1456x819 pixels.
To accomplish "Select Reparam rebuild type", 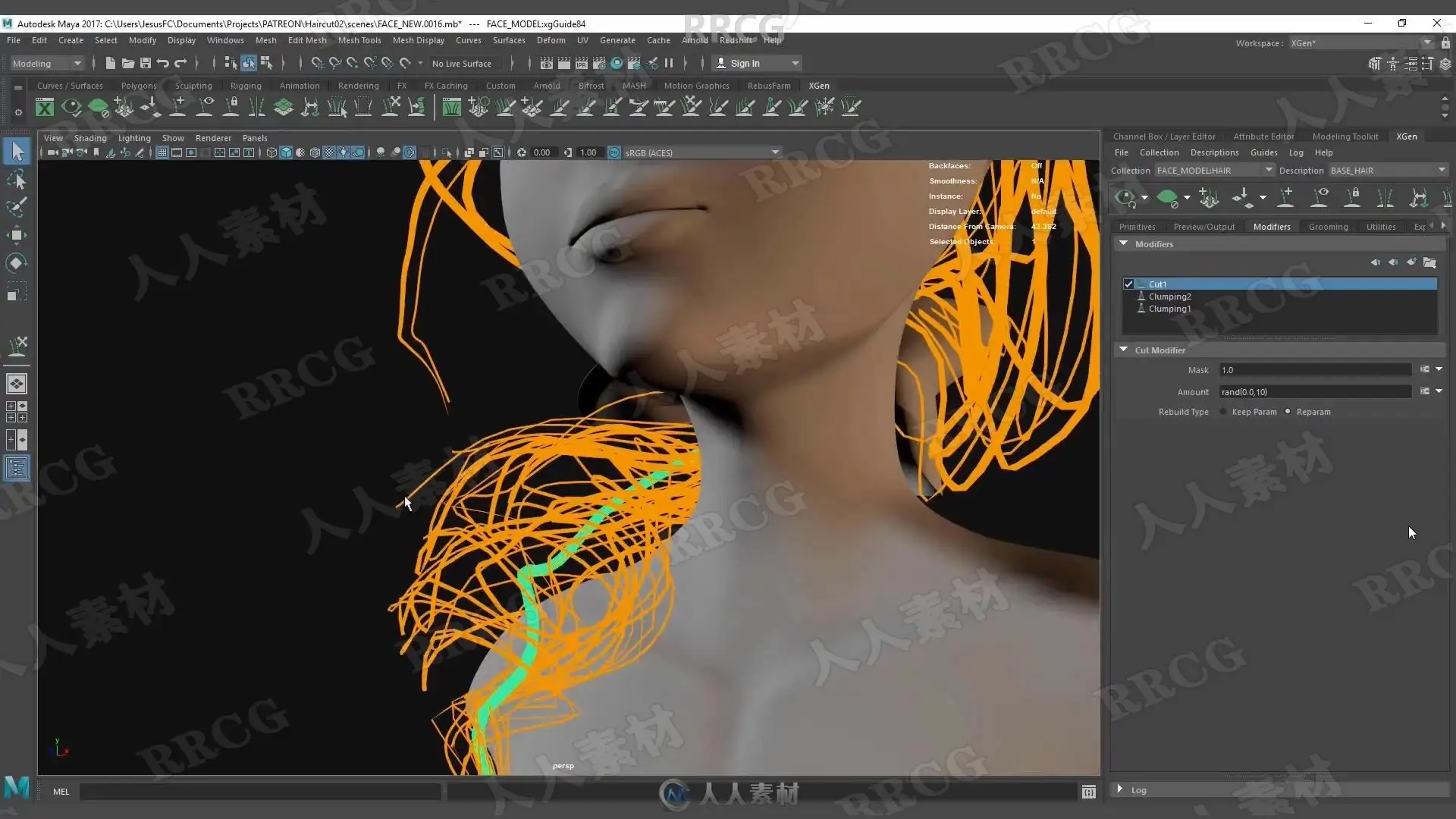I will pyautogui.click(x=1288, y=412).
